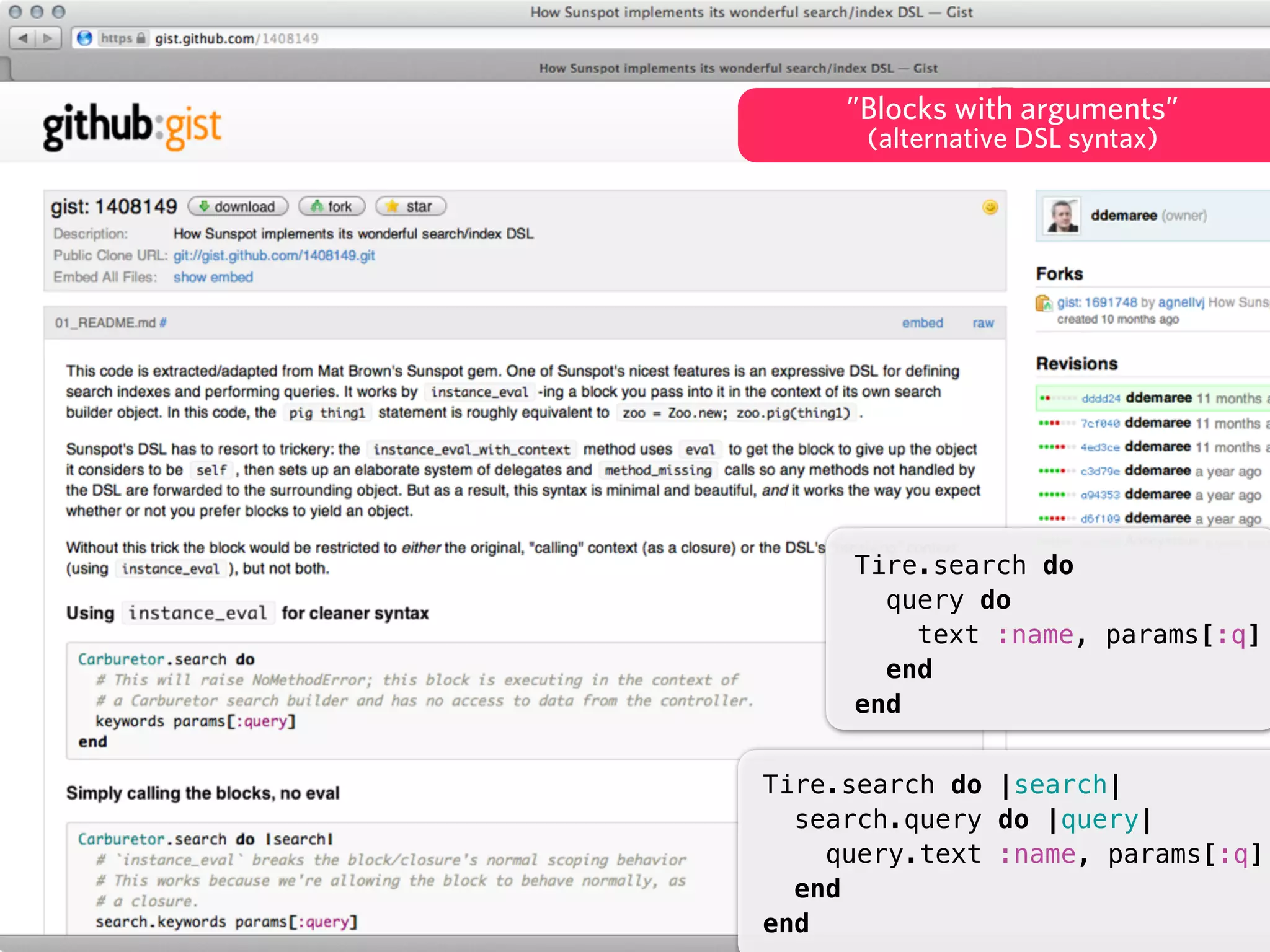The width and height of the screenshot is (1270, 952).
Task: Open revision 4ed3ce
Action: click(x=1100, y=447)
